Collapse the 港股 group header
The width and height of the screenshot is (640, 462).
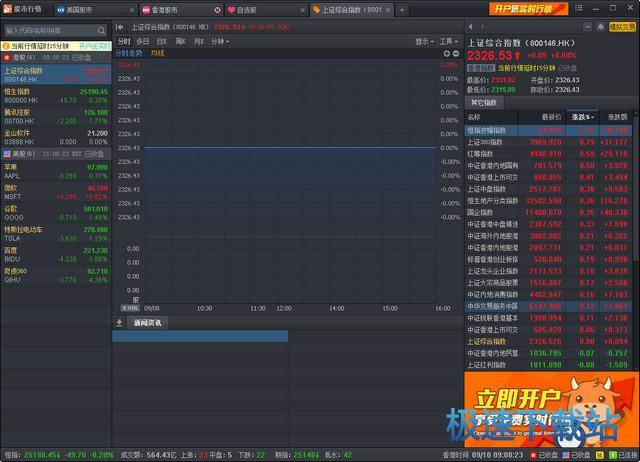click(x=56, y=58)
